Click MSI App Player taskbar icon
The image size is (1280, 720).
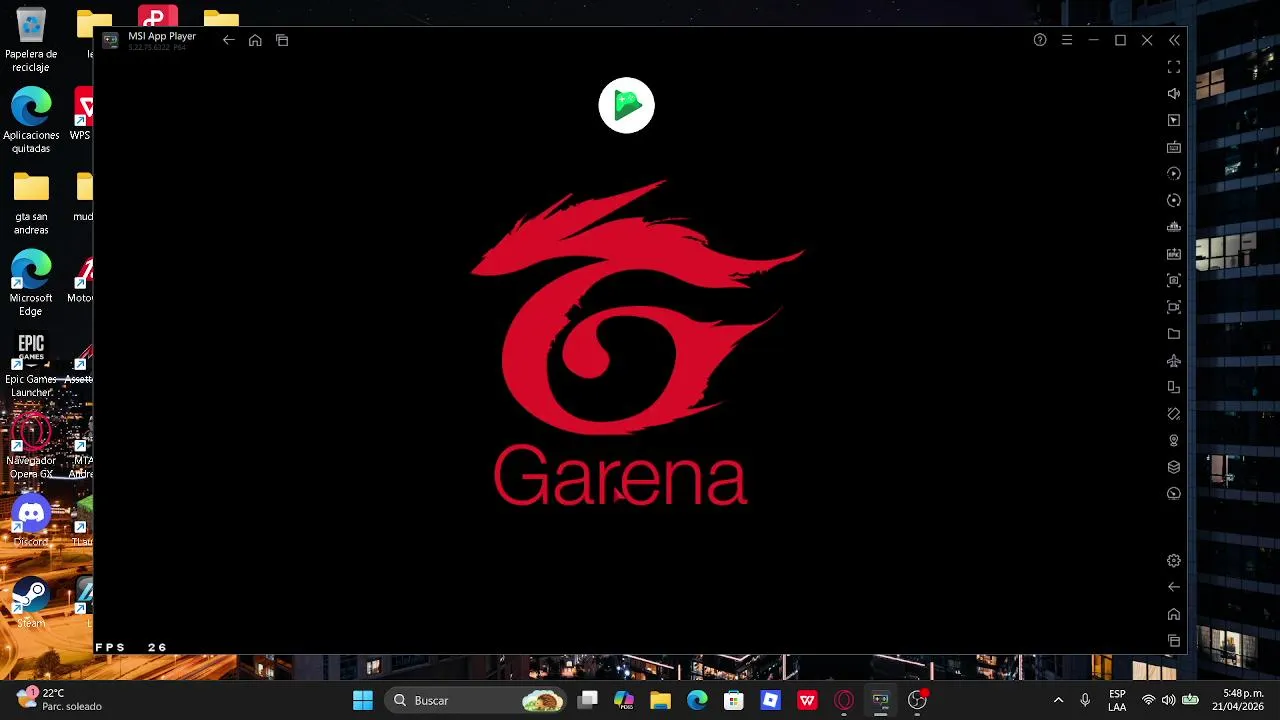pyautogui.click(x=880, y=700)
